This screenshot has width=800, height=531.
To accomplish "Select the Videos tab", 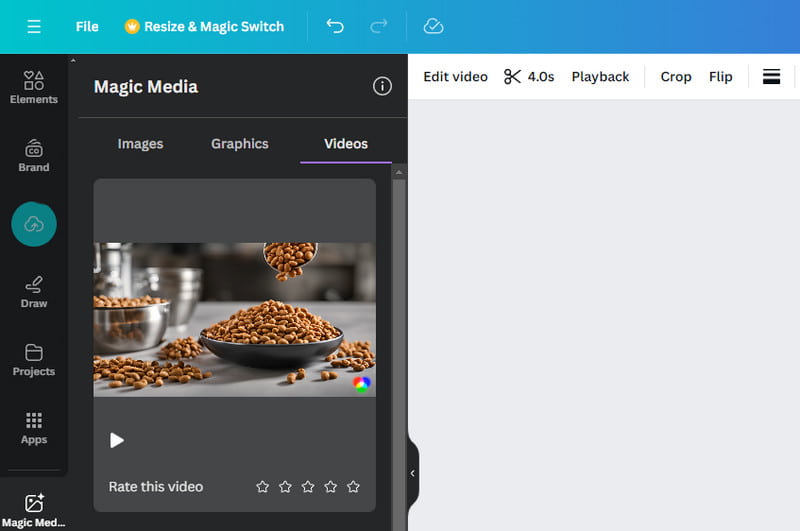I will [x=346, y=144].
